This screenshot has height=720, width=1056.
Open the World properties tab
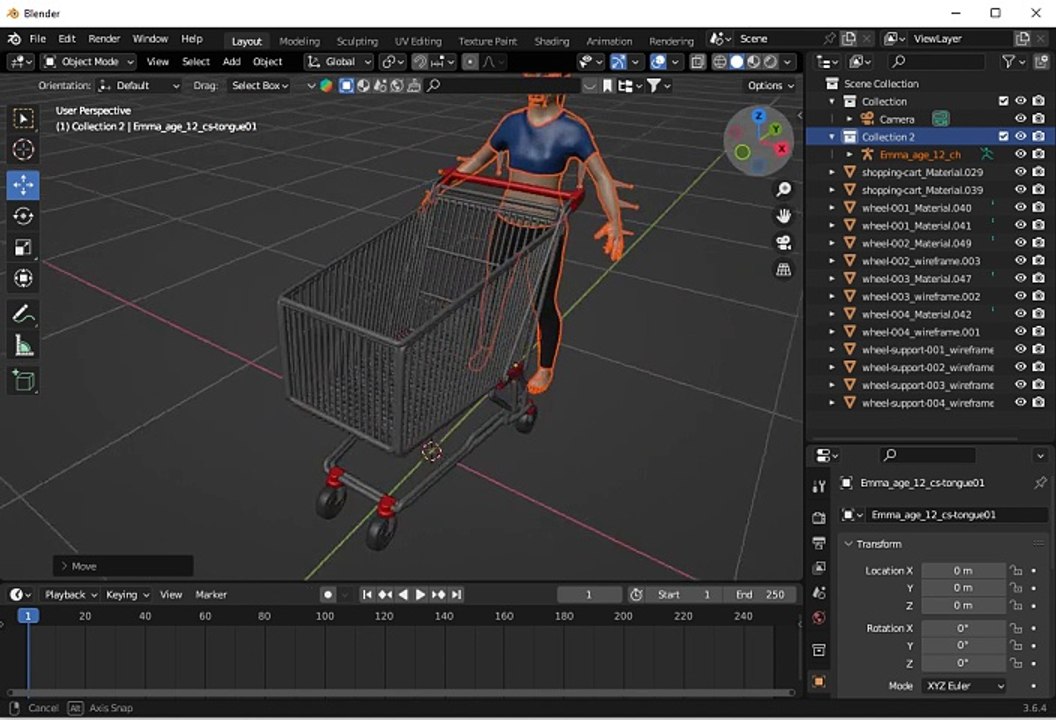pyautogui.click(x=819, y=618)
